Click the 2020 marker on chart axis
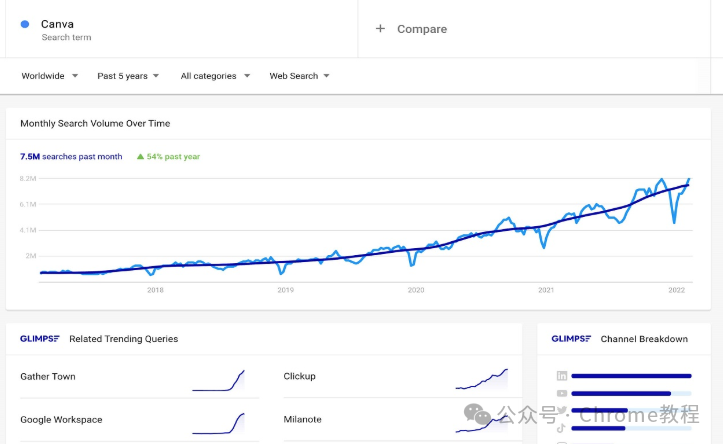Image resolution: width=723 pixels, height=444 pixels. pyautogui.click(x=416, y=290)
